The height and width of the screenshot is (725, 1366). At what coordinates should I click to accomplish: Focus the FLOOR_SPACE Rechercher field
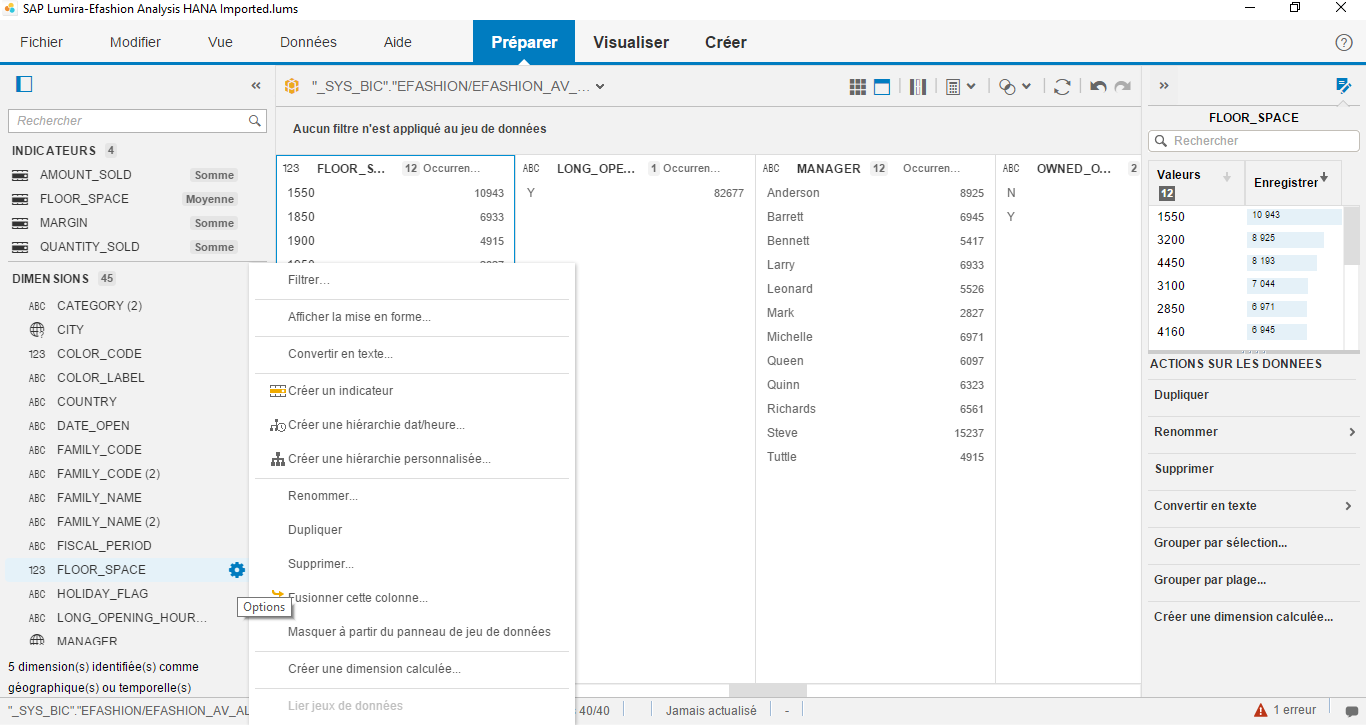[1254, 141]
